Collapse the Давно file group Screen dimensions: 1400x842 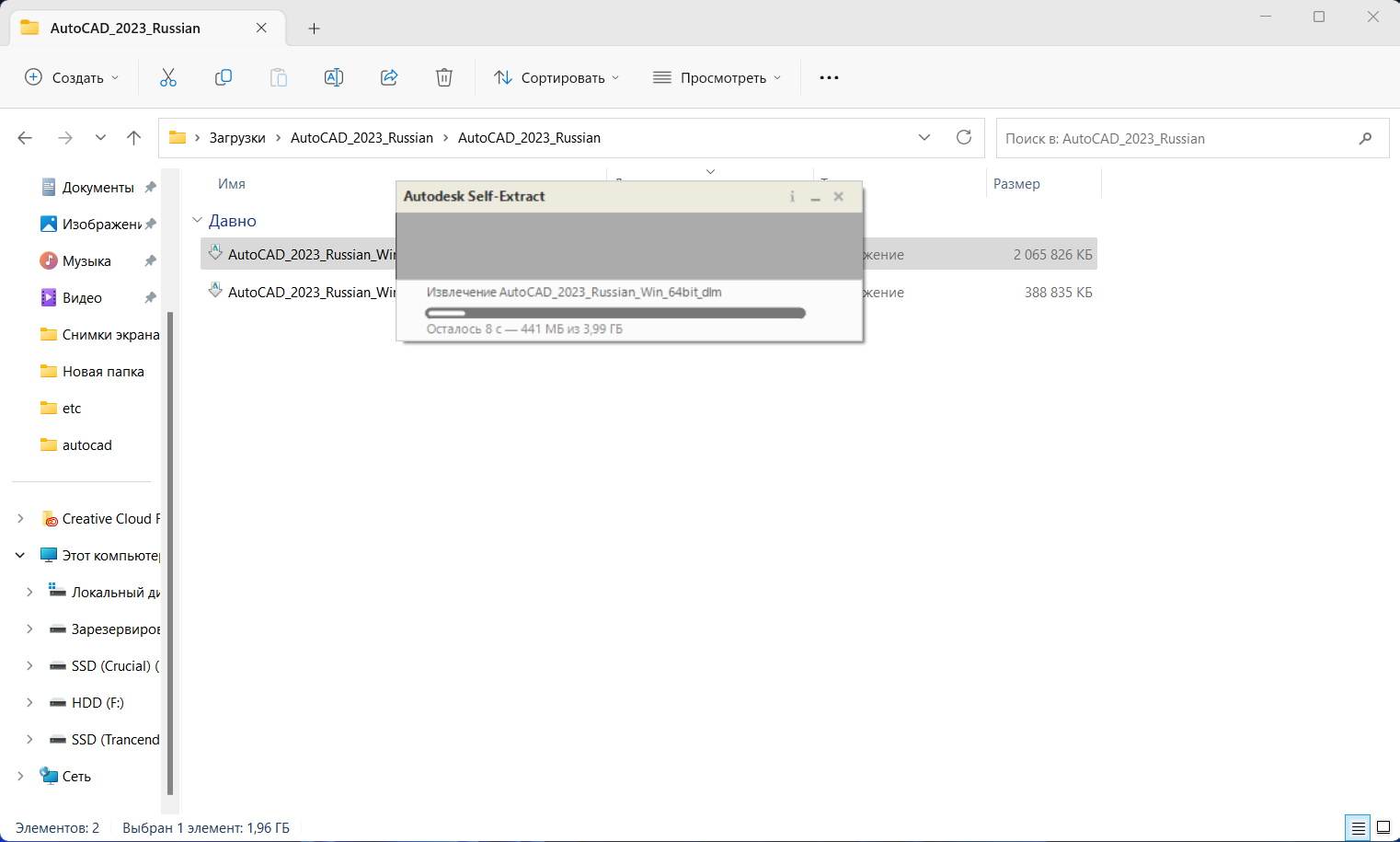click(197, 221)
